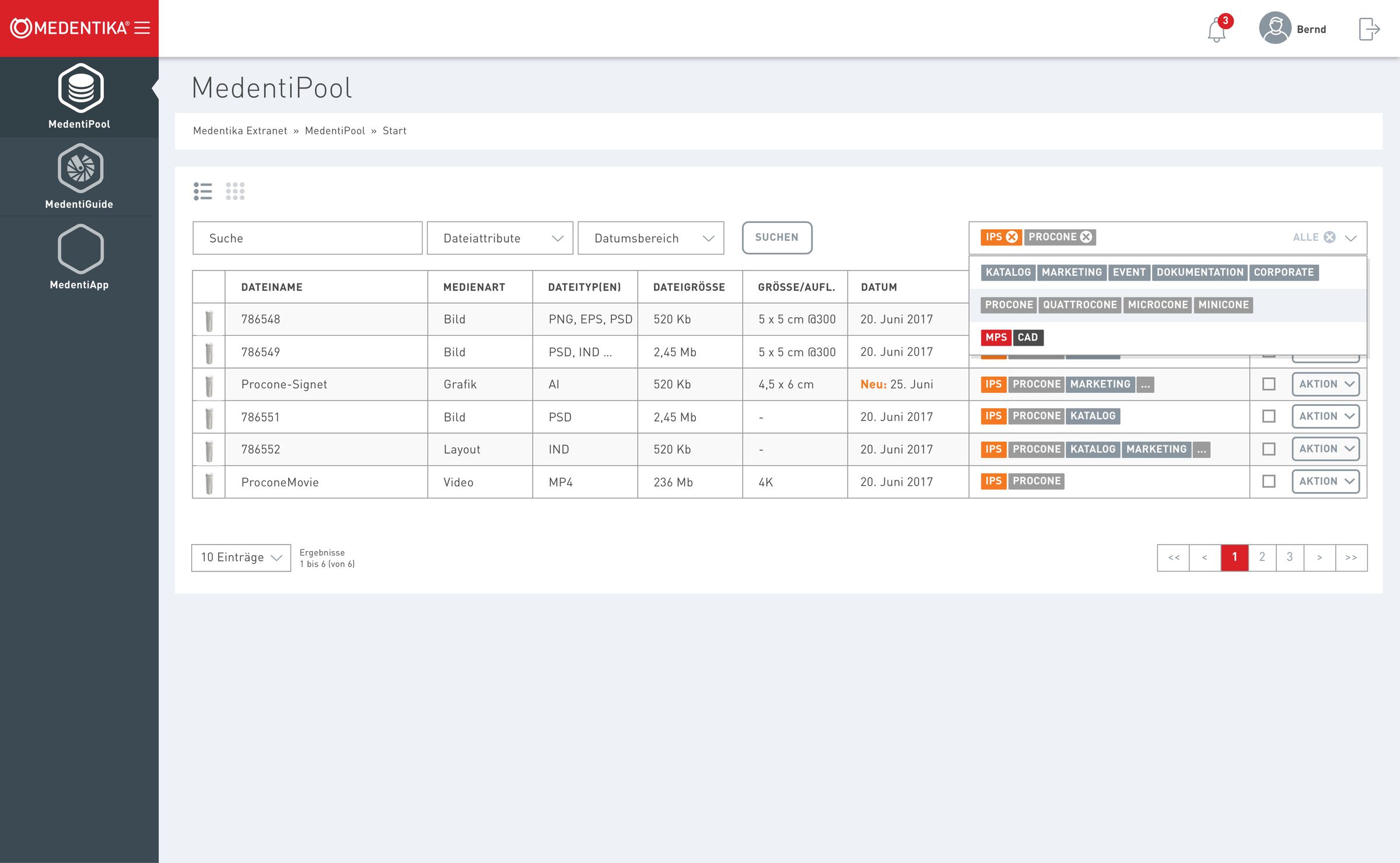Check the Procone-Signet row checkbox
Viewport: 1400px width, 863px height.
pyautogui.click(x=1269, y=384)
